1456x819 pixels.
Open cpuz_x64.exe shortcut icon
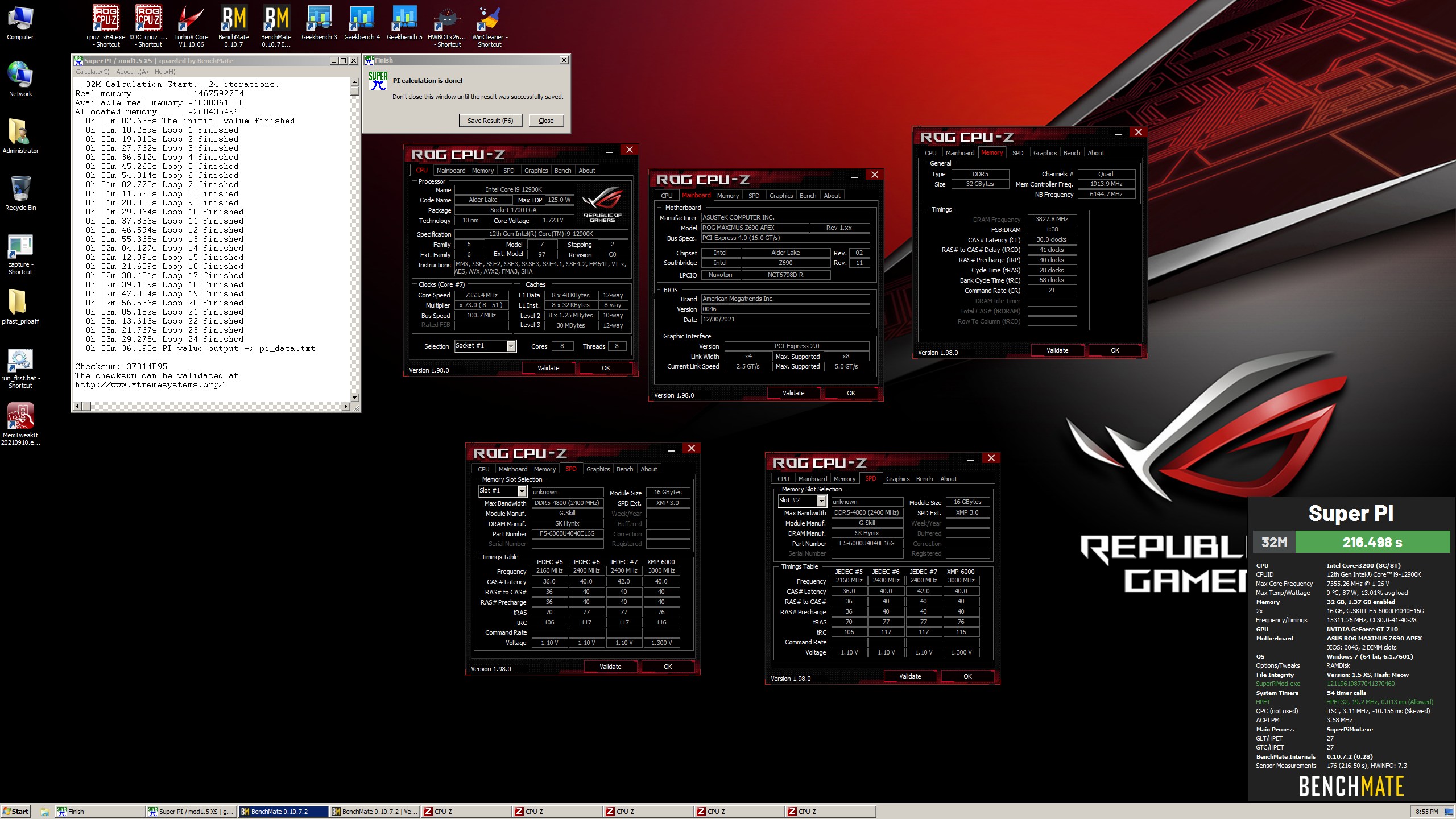[106, 26]
